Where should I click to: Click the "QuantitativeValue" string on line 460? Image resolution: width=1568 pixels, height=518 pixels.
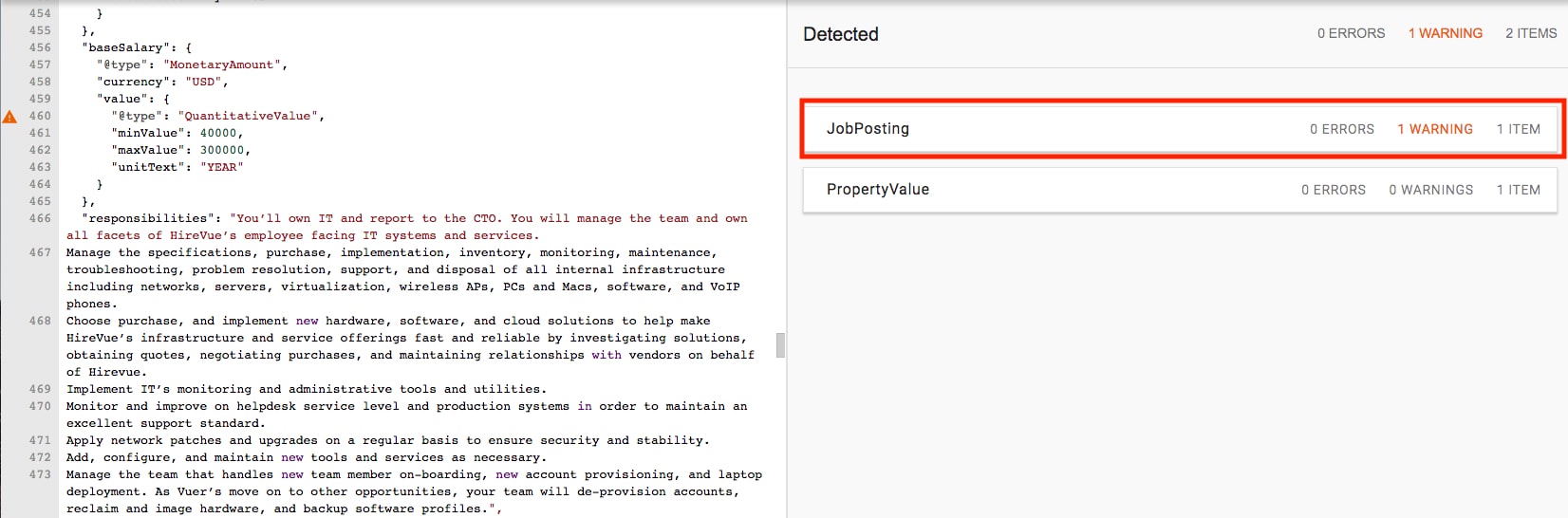click(x=248, y=116)
